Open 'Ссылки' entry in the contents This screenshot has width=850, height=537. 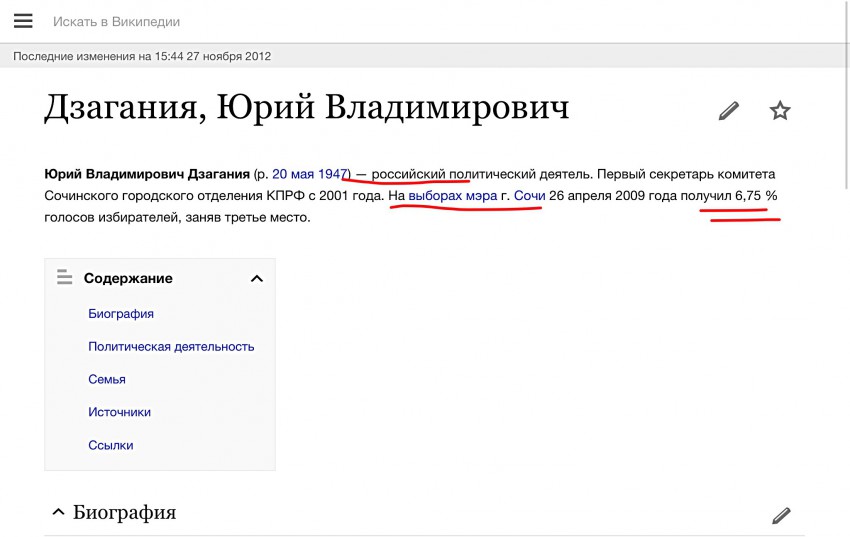(x=110, y=445)
